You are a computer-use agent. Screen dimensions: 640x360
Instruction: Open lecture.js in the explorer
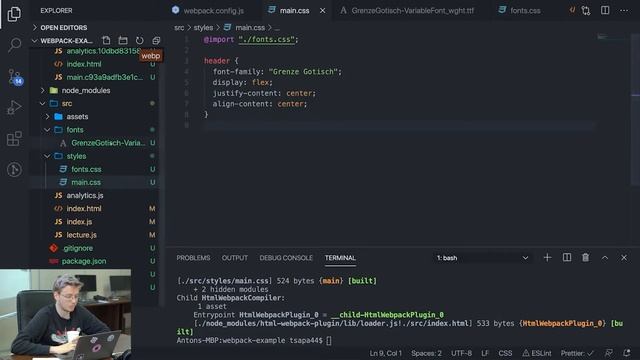pyautogui.click(x=82, y=235)
